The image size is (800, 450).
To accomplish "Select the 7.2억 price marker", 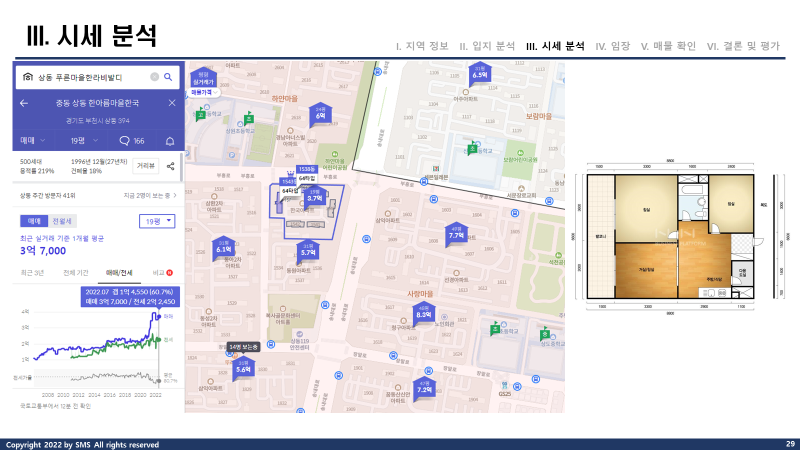I will (x=424, y=389).
